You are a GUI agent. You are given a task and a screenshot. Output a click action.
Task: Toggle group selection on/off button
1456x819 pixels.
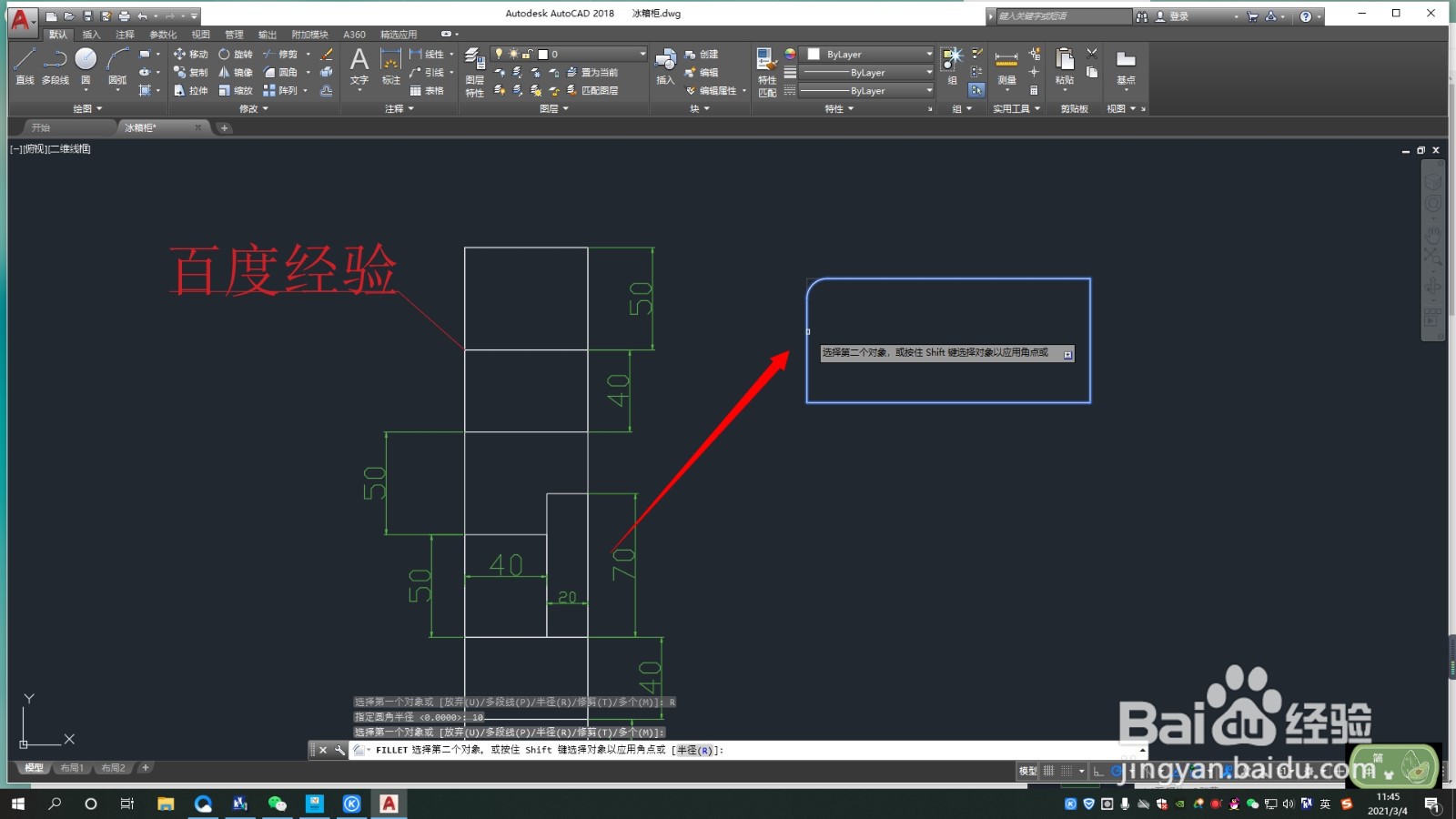[x=976, y=90]
